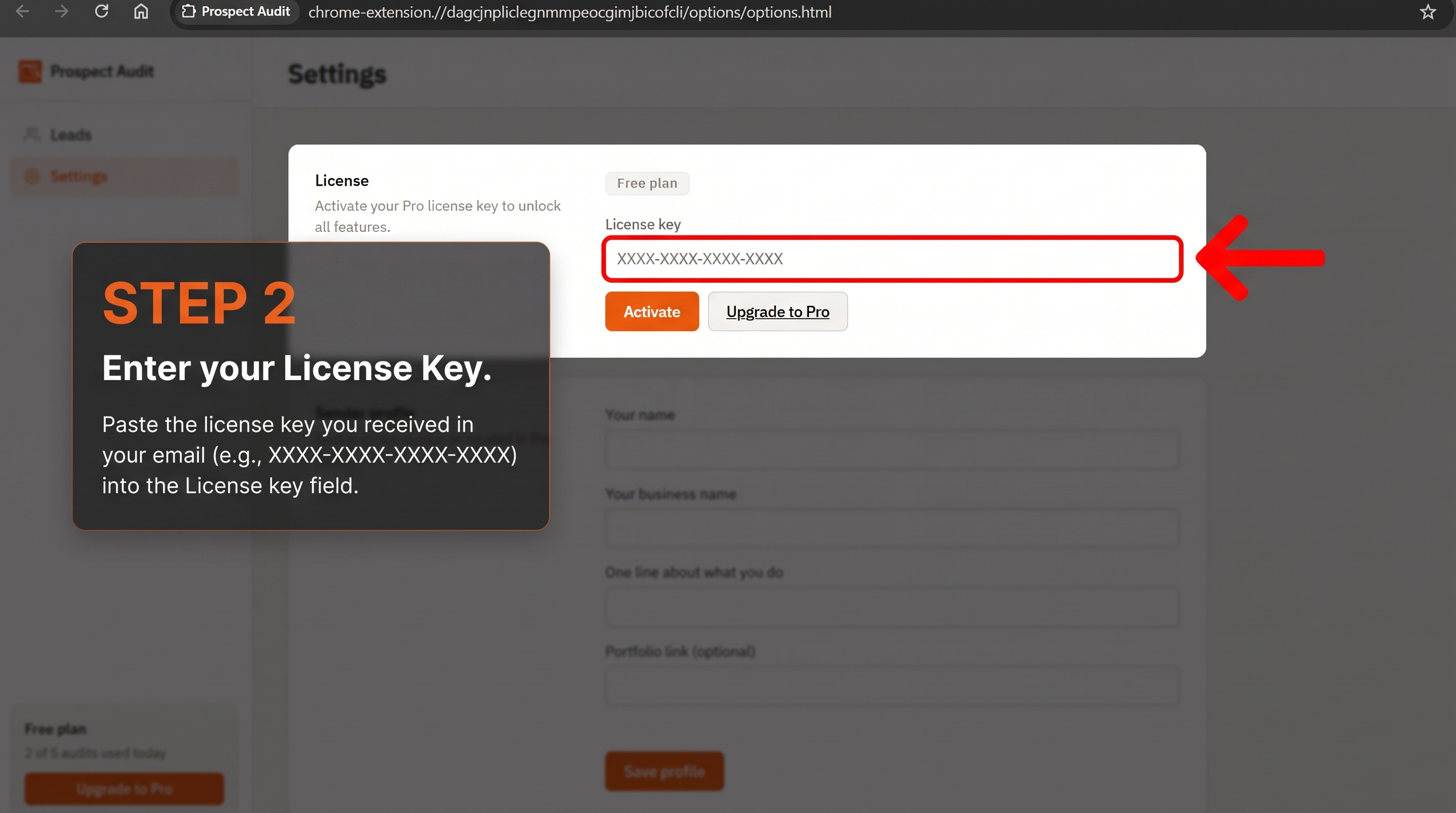Click the Your business name field
The image size is (1456, 813).
pos(893,528)
